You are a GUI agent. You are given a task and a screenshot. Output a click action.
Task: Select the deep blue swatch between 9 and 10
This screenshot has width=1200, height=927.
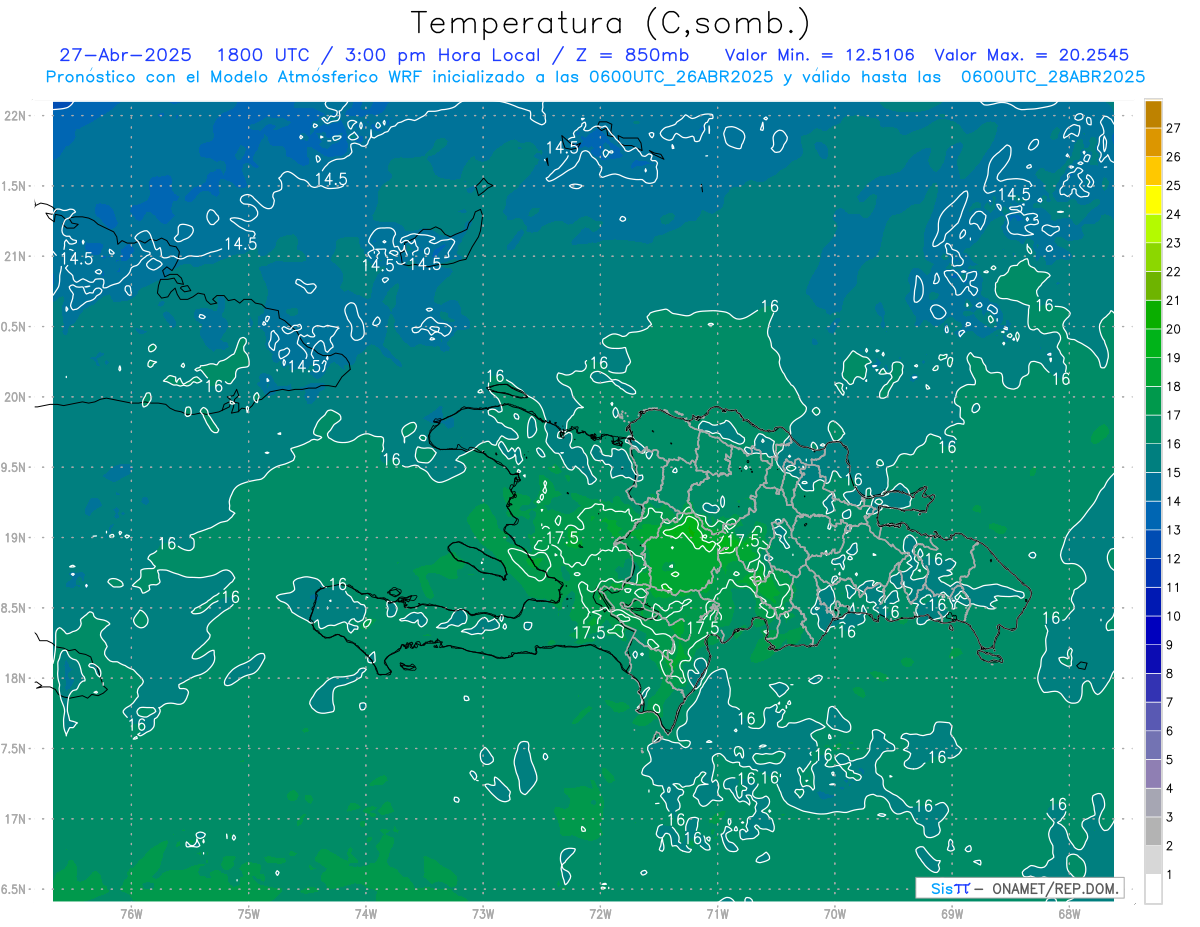pyautogui.click(x=1153, y=631)
